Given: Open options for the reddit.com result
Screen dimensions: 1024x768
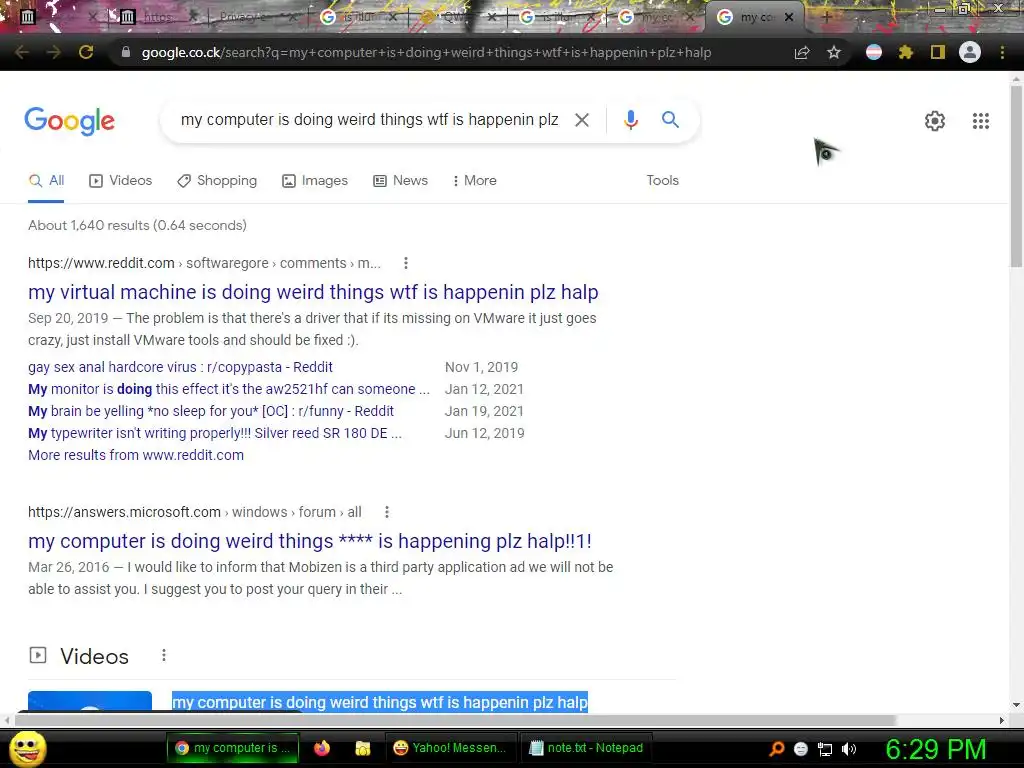Looking at the screenshot, I should [406, 263].
